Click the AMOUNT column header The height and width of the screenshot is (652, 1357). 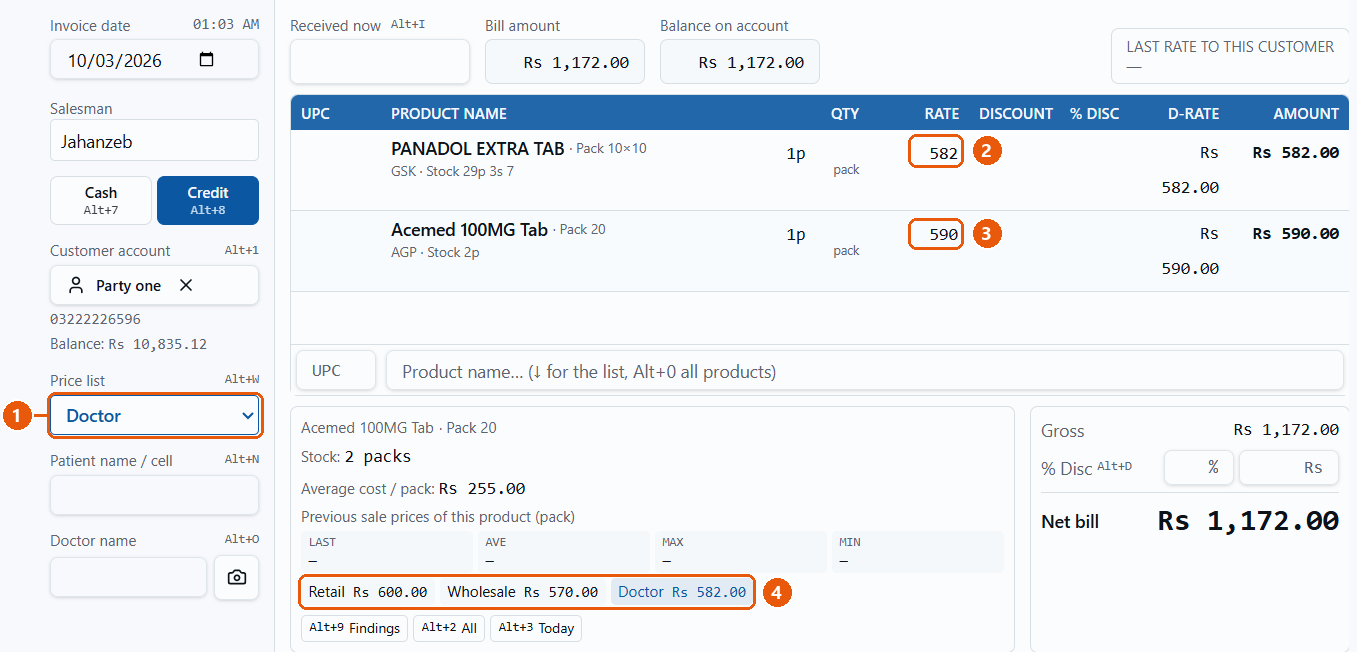[x=1306, y=113]
